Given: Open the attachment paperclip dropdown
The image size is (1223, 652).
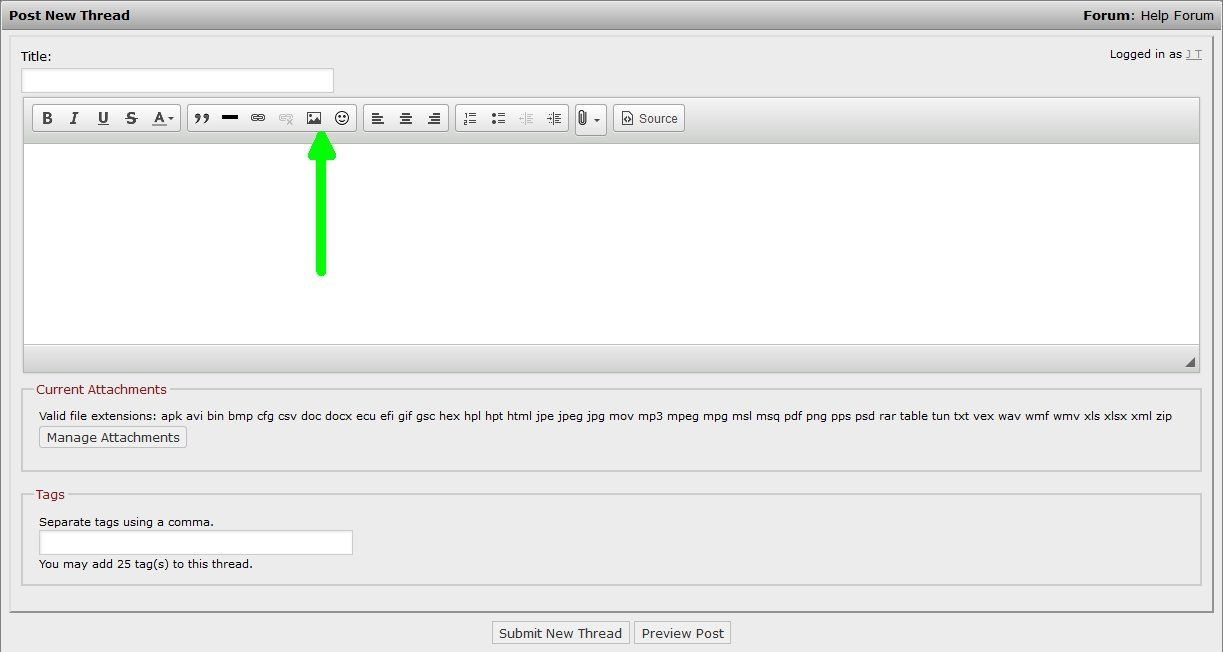Looking at the screenshot, I should tap(590, 119).
